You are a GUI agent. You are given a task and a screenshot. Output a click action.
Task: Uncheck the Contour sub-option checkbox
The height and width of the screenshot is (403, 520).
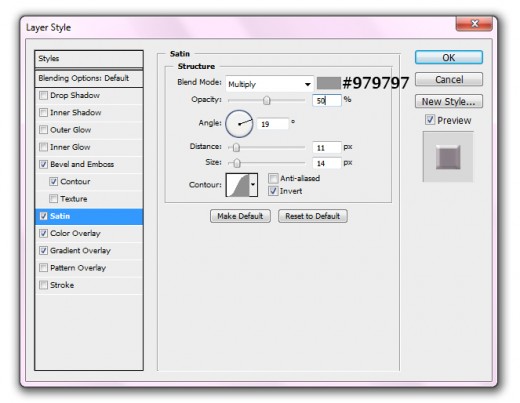coord(53,181)
